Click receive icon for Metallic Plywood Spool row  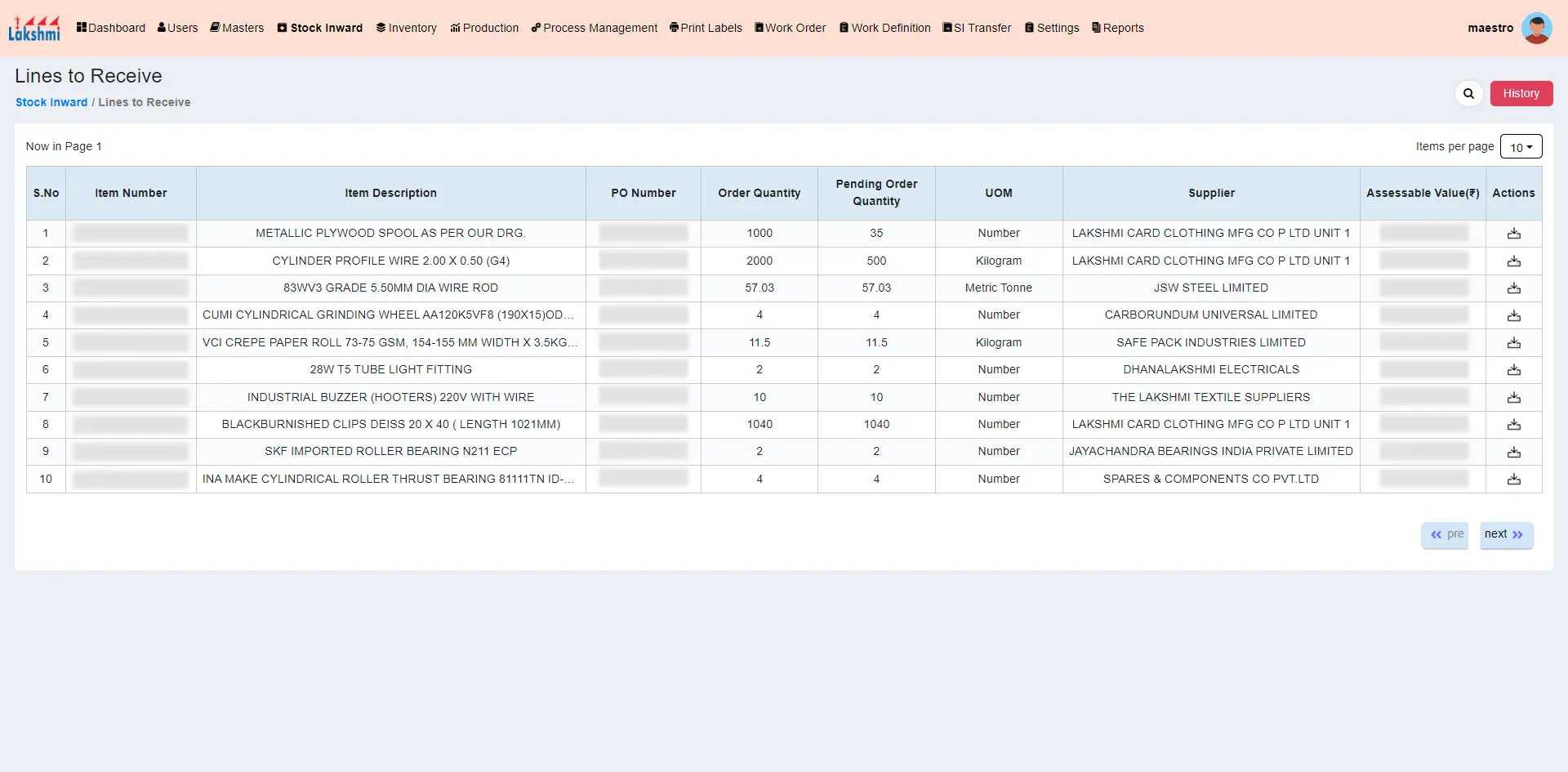1513,234
